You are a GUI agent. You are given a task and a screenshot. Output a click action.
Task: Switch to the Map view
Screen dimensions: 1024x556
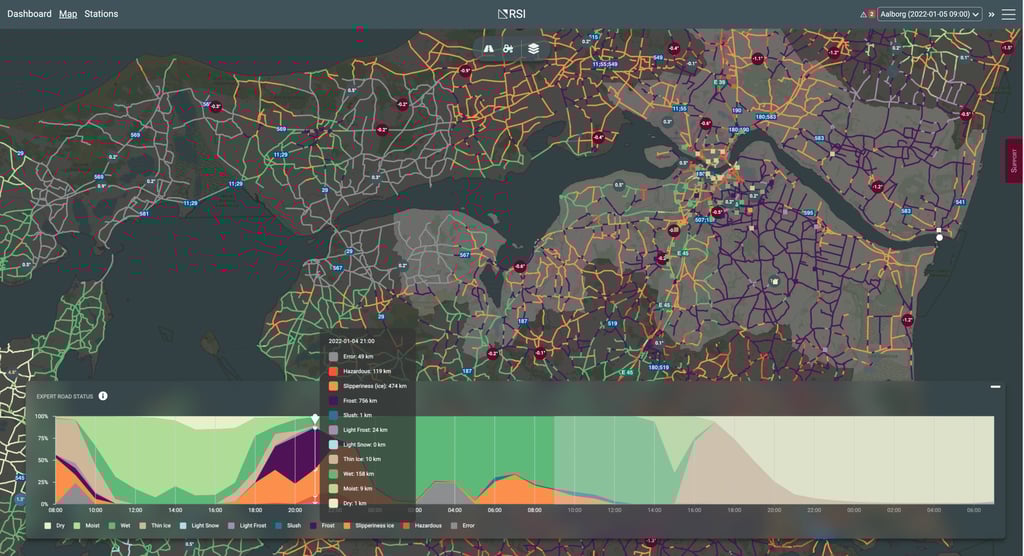point(68,14)
